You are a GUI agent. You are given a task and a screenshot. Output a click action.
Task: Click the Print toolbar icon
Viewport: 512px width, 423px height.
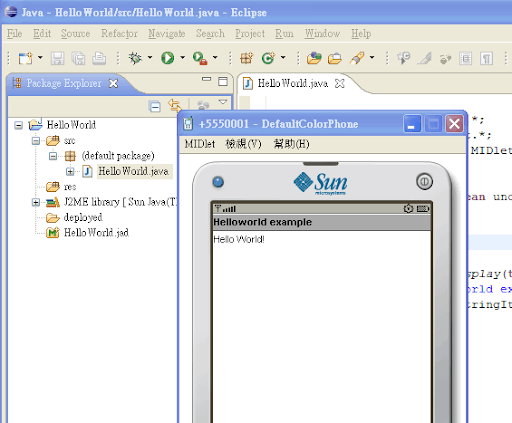pyautogui.click(x=99, y=58)
